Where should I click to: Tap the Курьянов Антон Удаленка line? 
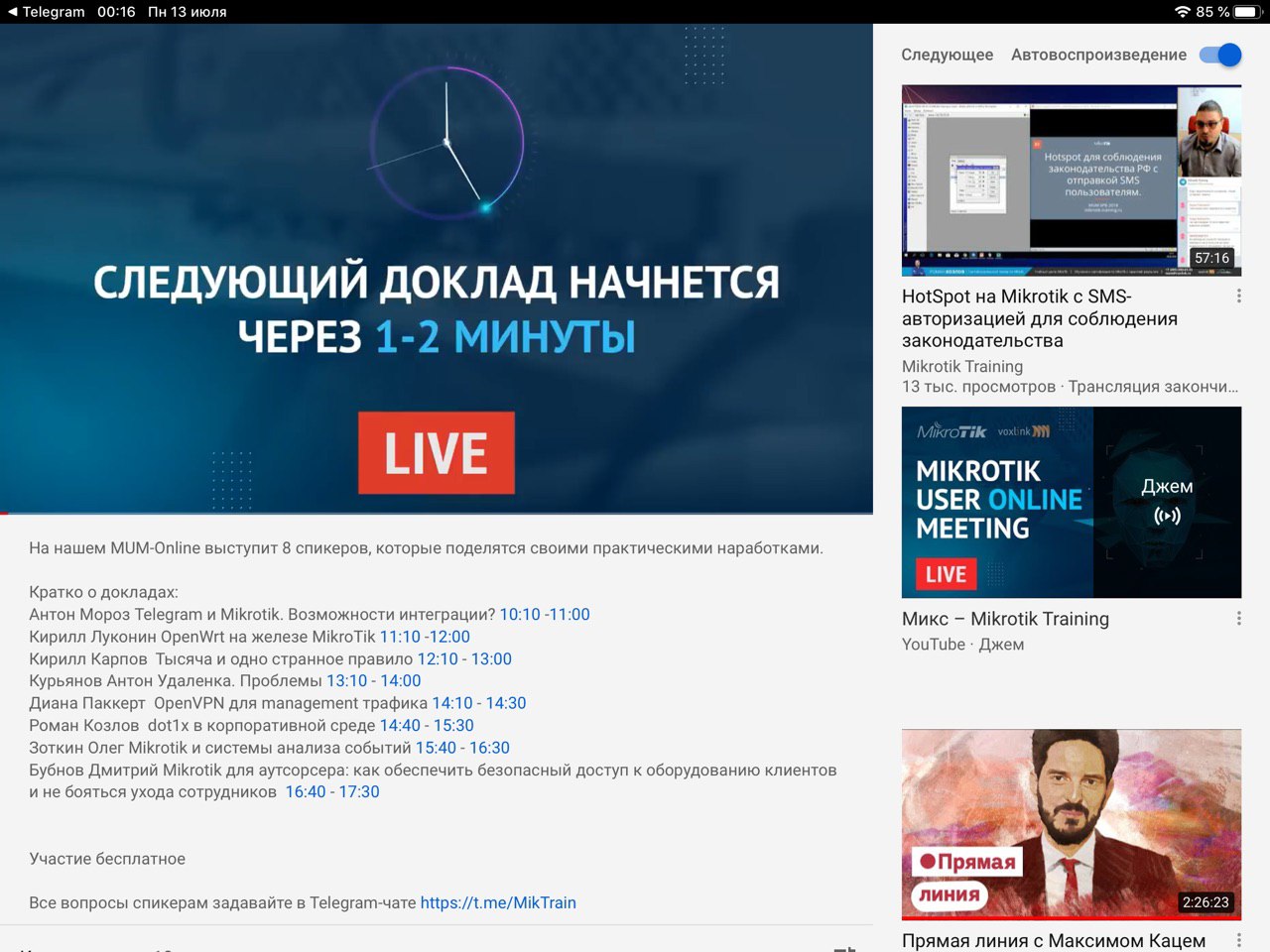[225, 681]
